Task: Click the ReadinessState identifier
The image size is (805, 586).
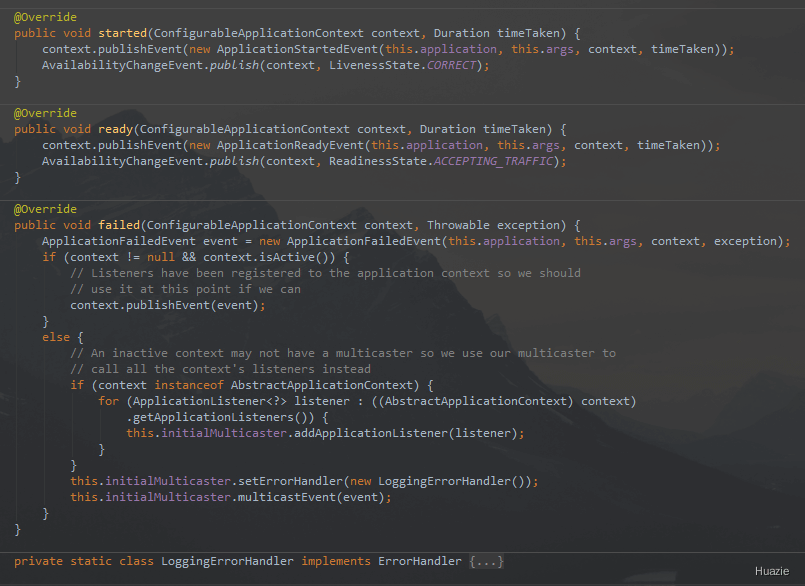Action: [378, 161]
